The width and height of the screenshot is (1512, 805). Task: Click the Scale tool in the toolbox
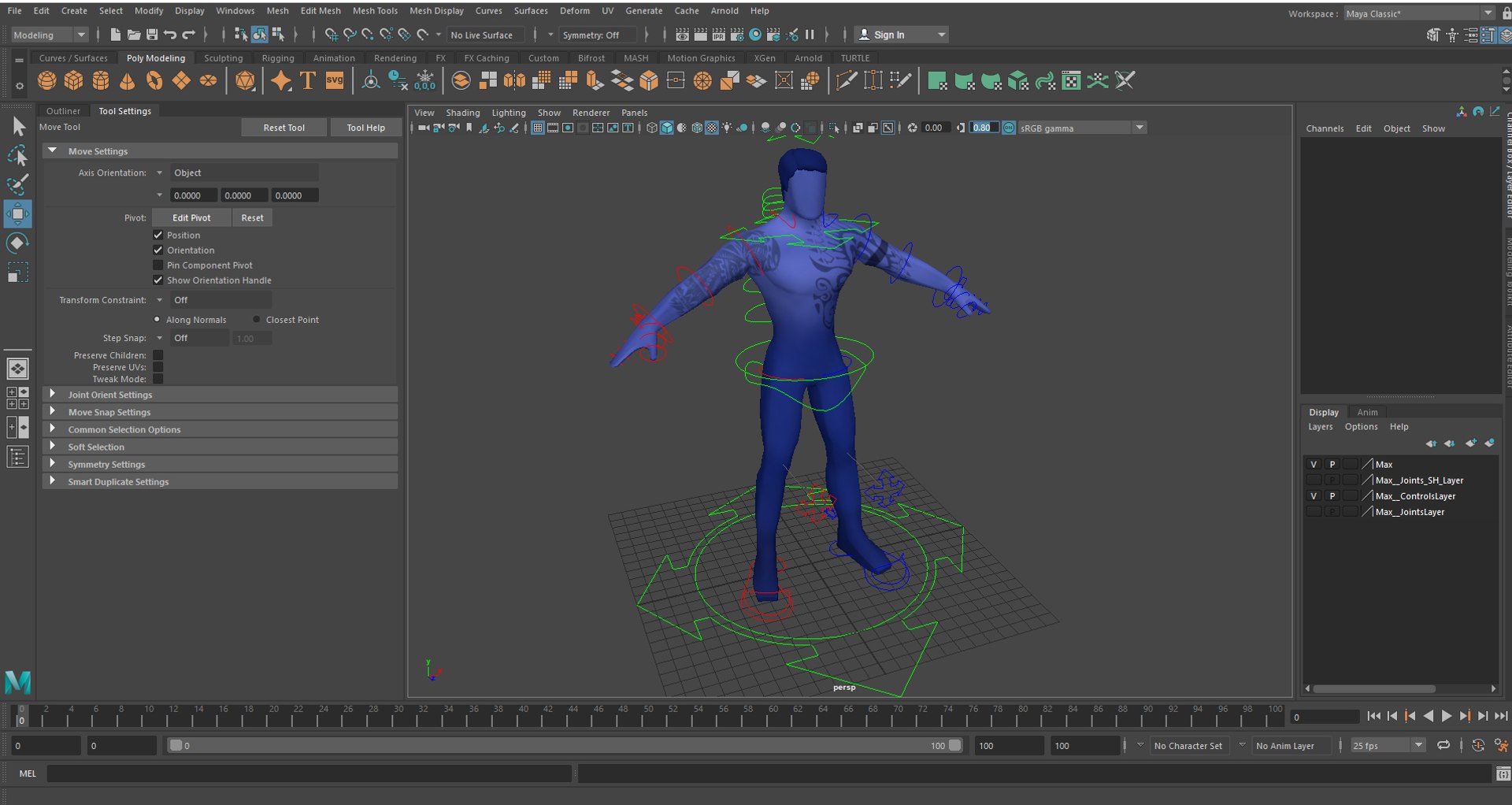coord(18,273)
